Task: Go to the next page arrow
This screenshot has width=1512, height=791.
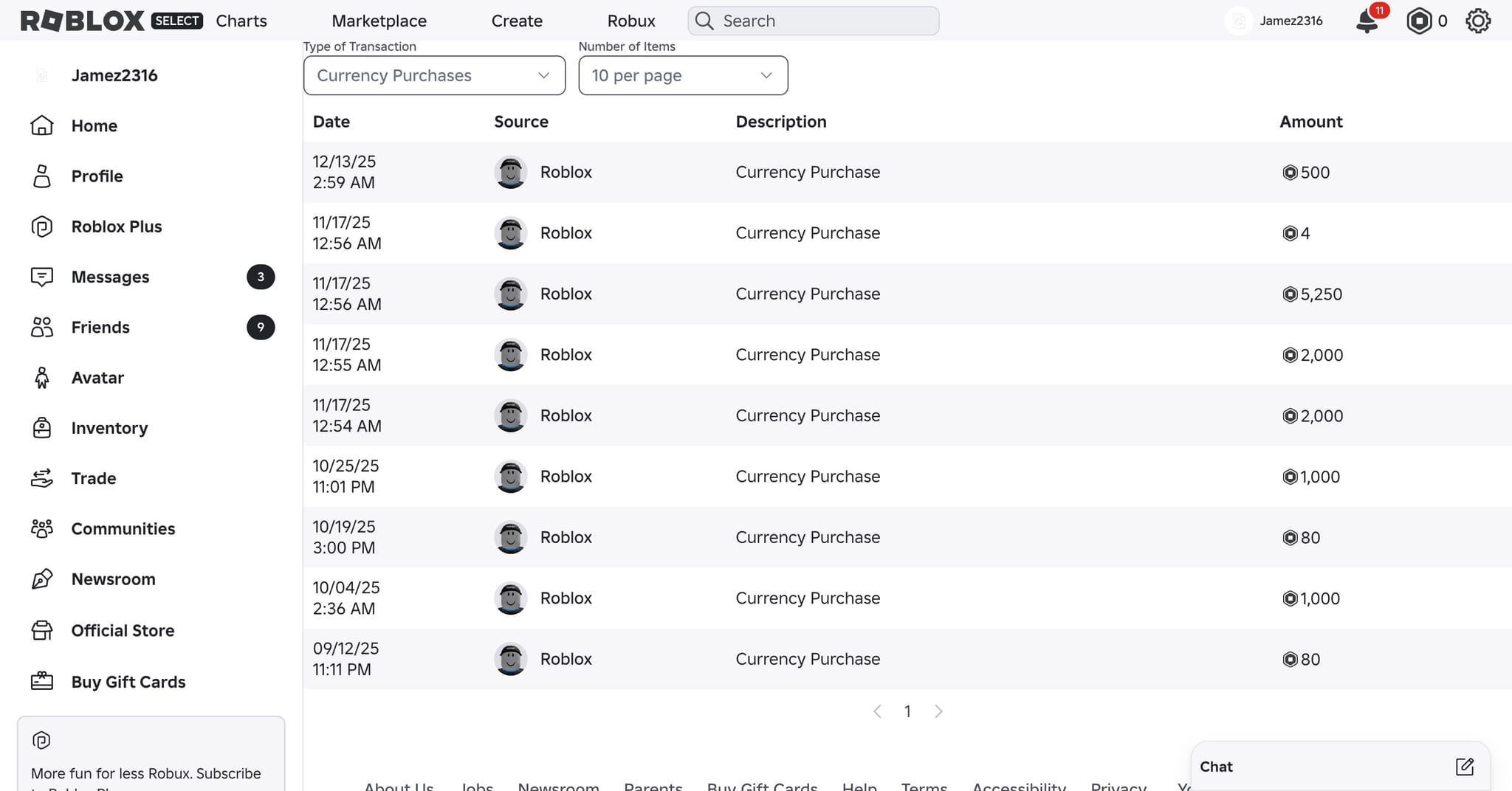Action: coord(938,711)
